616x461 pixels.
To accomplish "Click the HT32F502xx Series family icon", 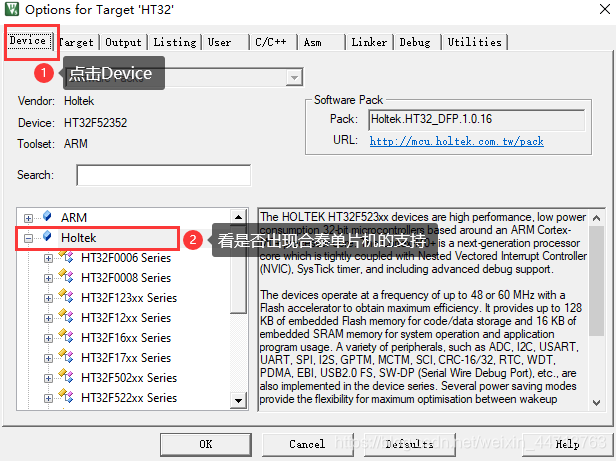I will (66, 377).
